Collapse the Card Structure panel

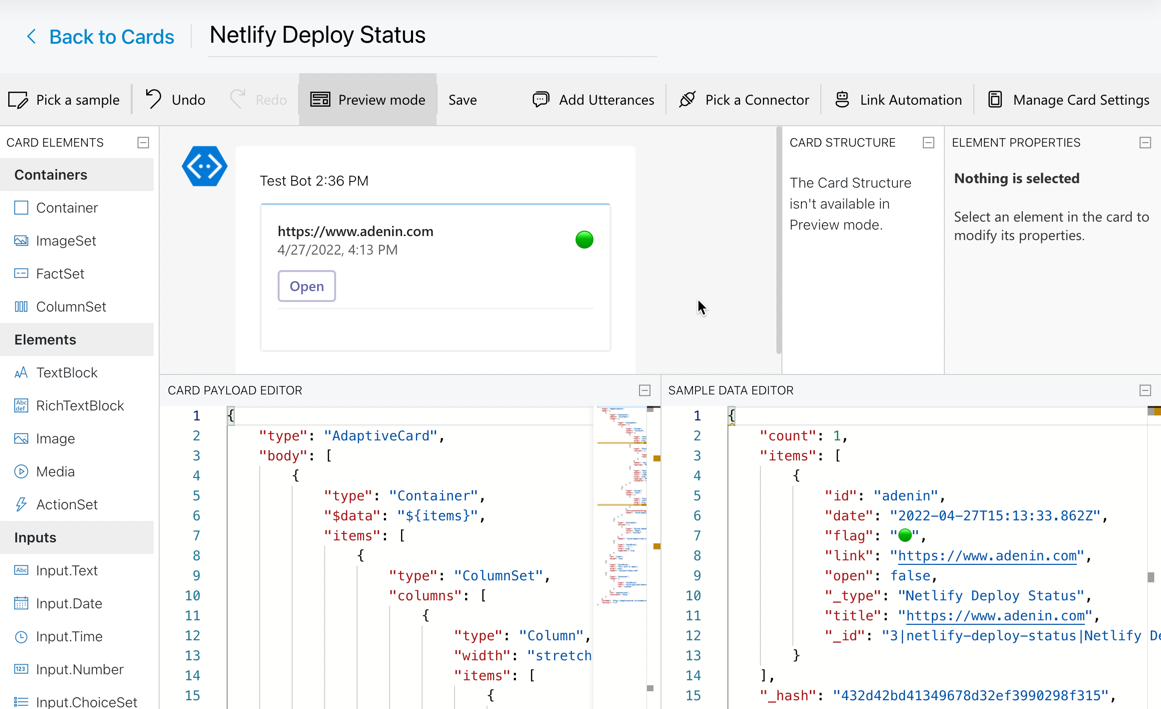pyautogui.click(x=928, y=143)
